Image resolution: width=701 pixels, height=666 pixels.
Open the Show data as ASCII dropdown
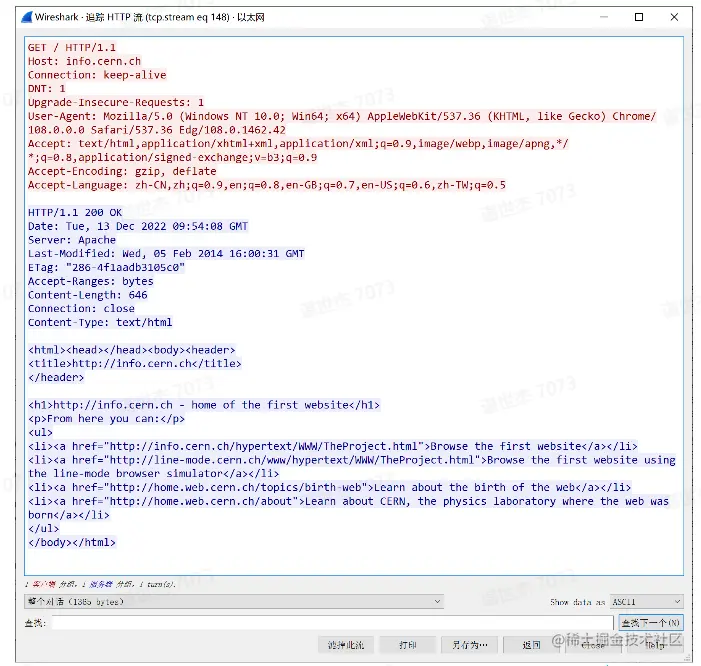(x=646, y=602)
